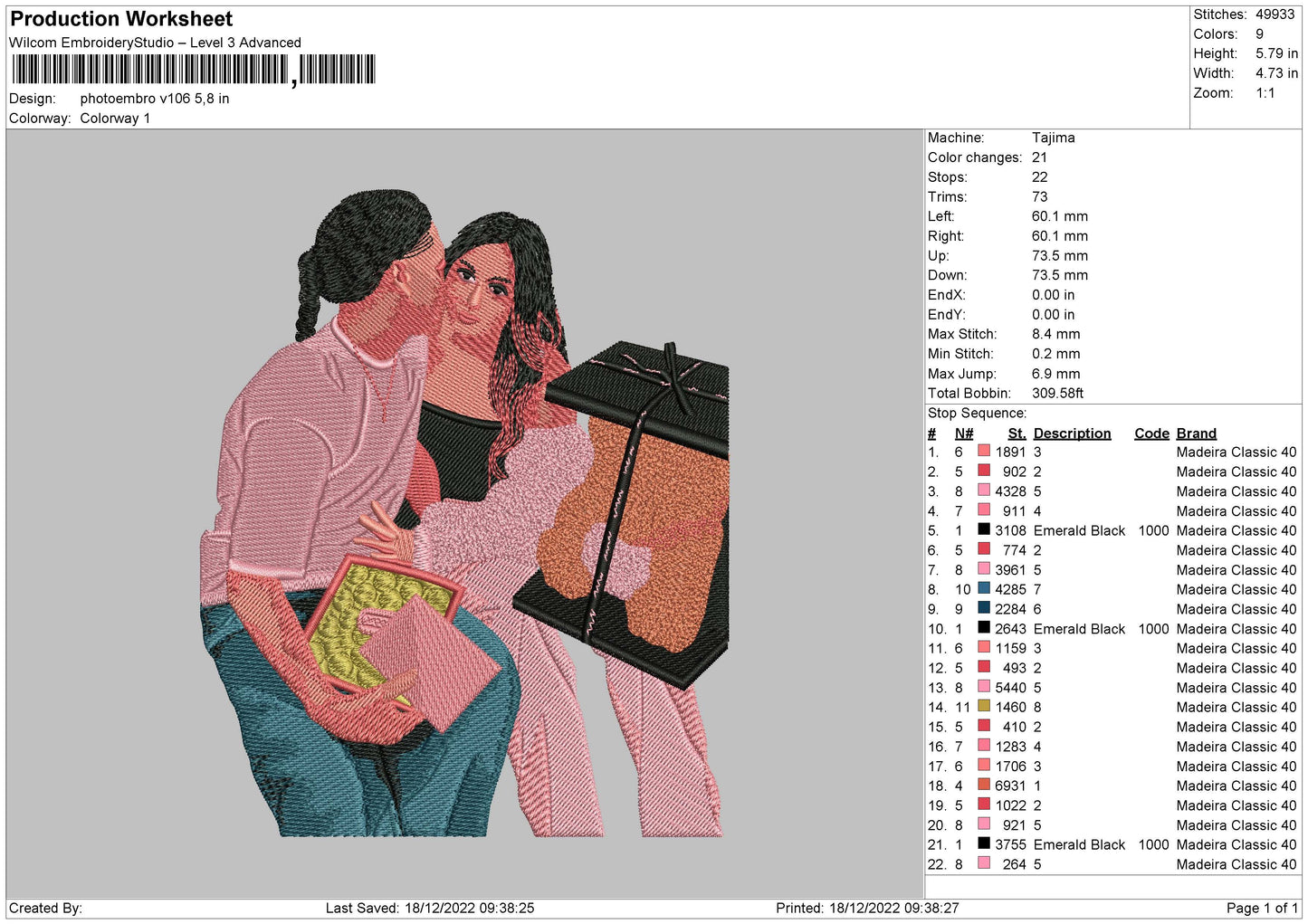Click stitch count '4285' in row 8
This screenshot has width=1308, height=924.
[1010, 589]
